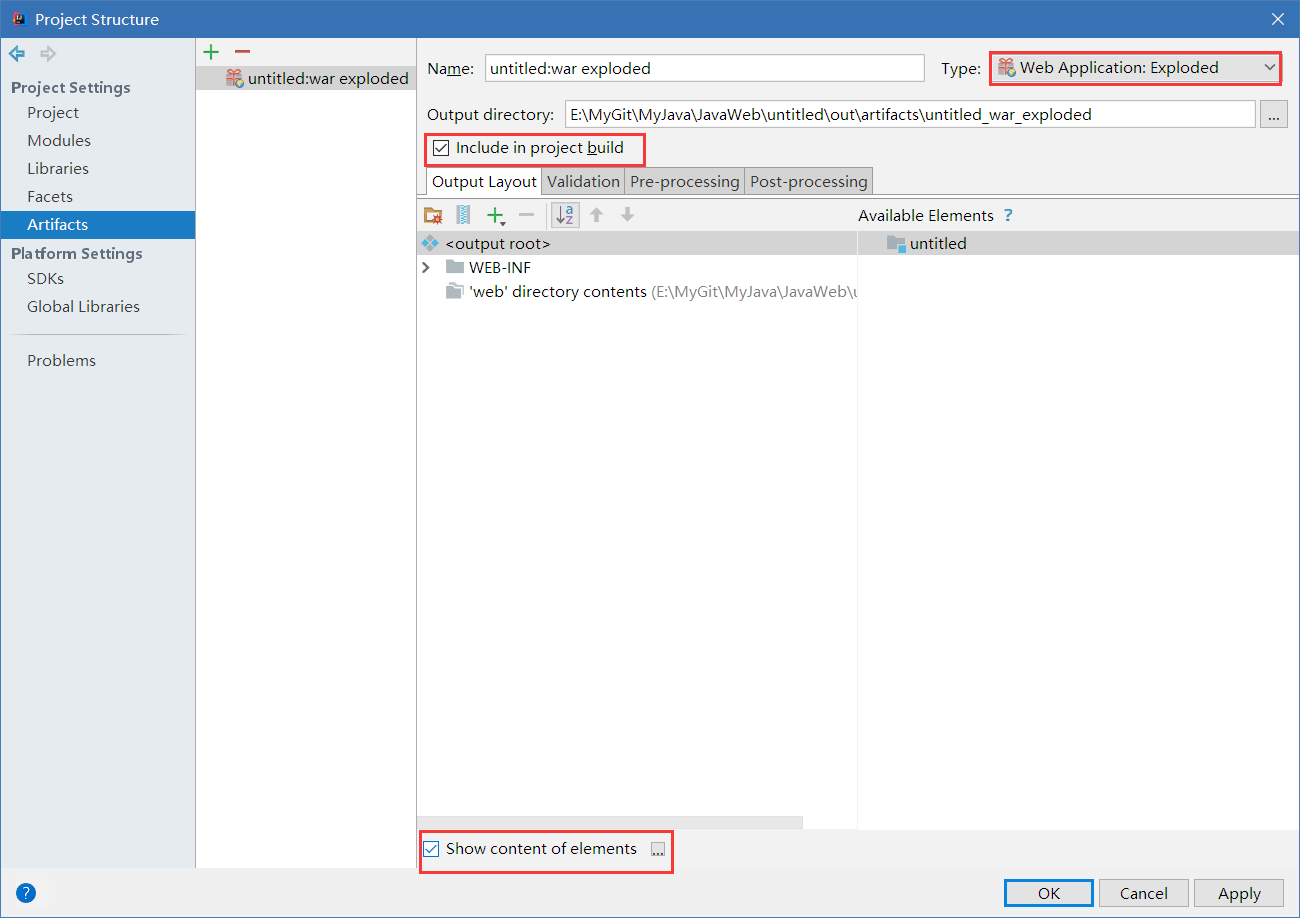The image size is (1300, 918).
Task: Toggle Show content of elements checkbox
Action: coord(431,849)
